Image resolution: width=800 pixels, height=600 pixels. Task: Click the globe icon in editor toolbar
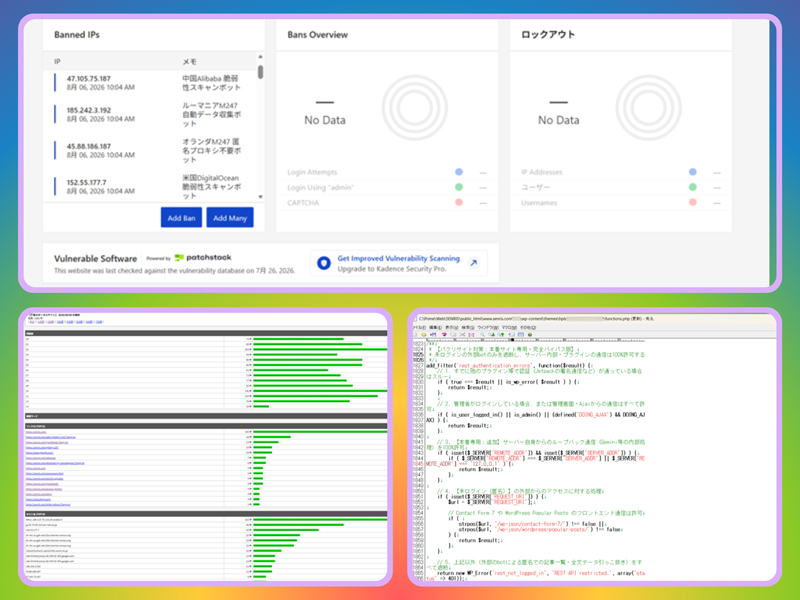coord(530,335)
